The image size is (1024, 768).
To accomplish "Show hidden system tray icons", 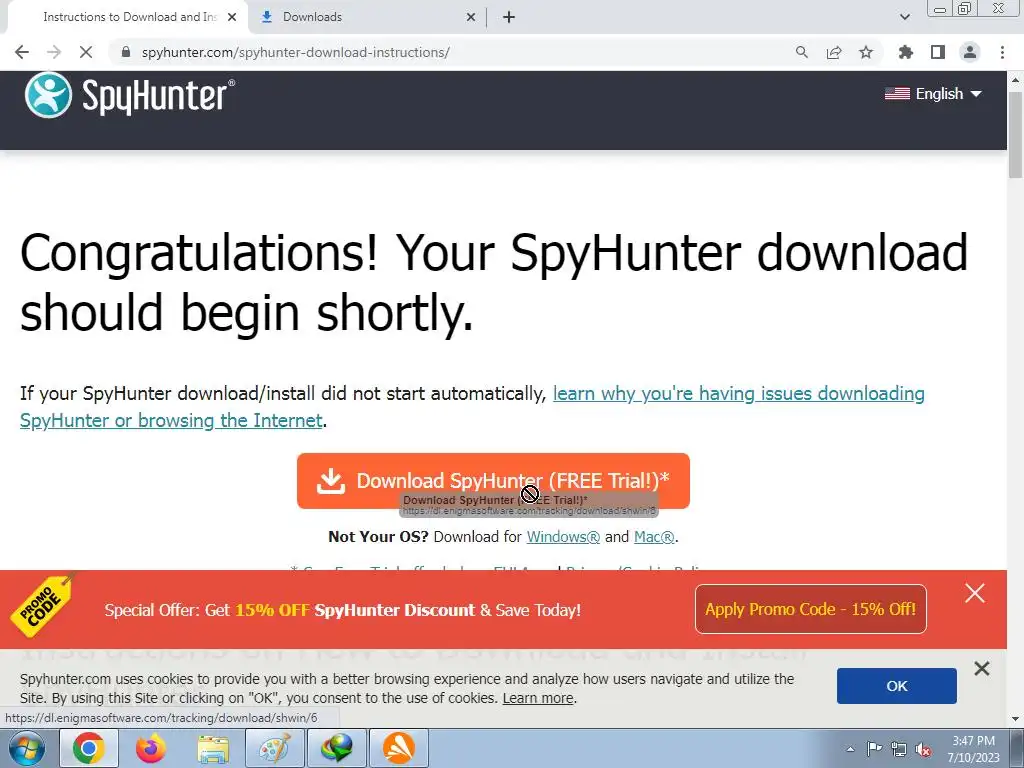I will click(850, 749).
